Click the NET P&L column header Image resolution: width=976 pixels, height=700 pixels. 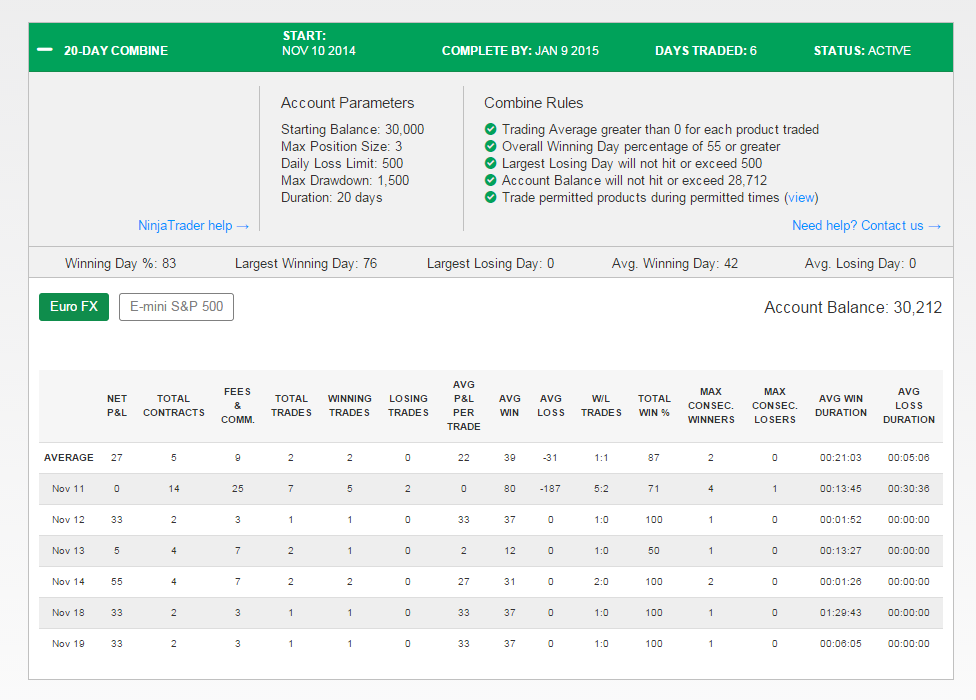[117, 406]
